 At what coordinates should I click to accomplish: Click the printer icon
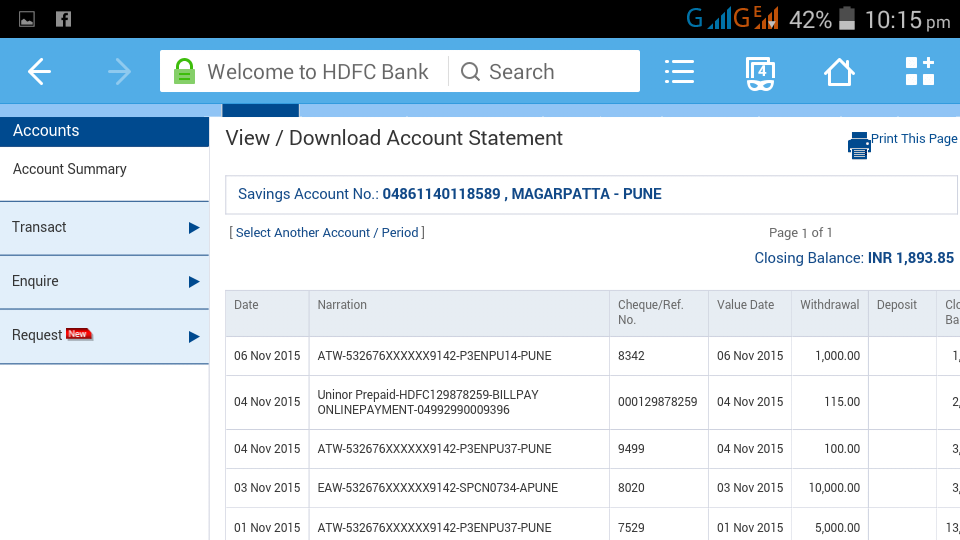[859, 146]
